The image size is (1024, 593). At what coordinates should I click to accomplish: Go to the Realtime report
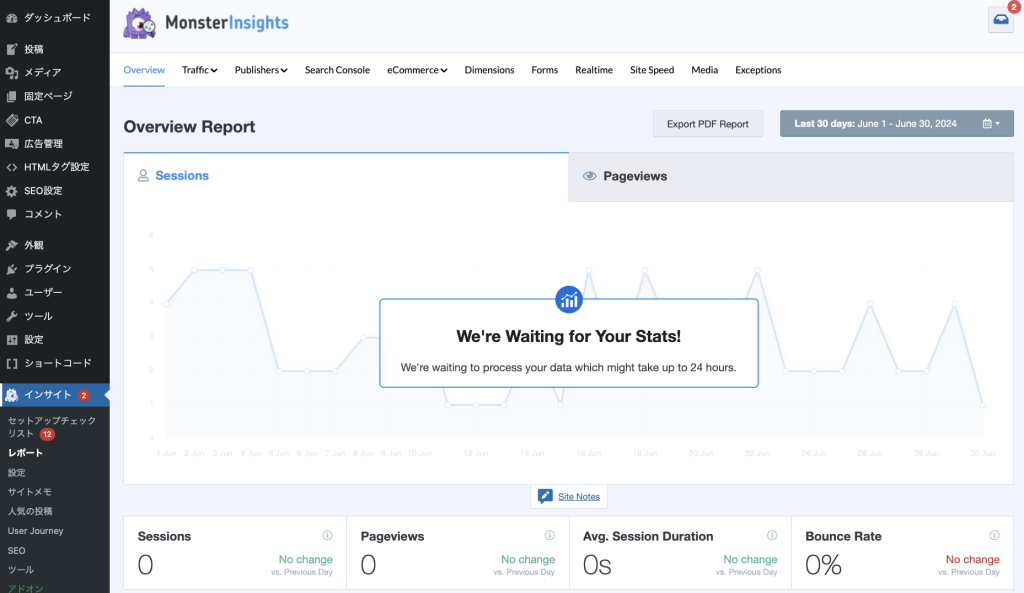593,70
